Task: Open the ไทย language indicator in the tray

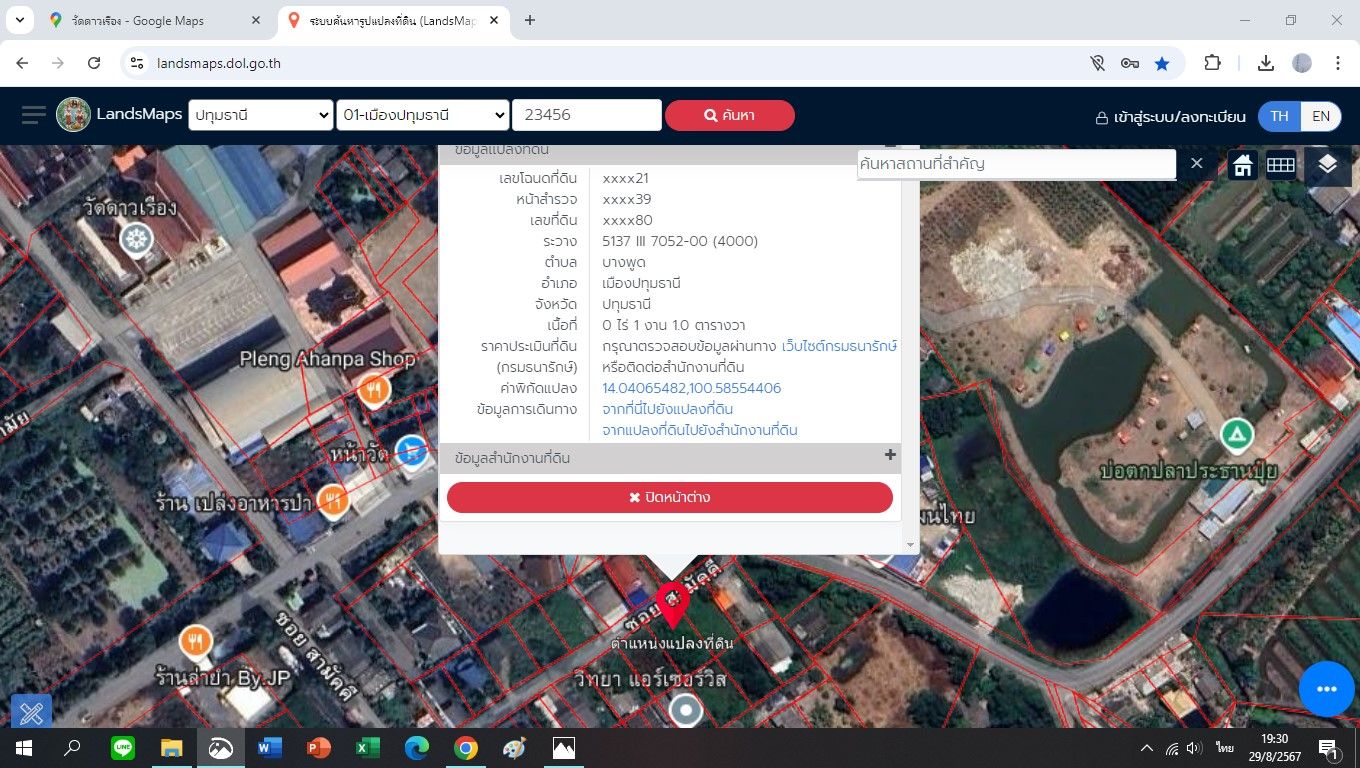Action: [x=1225, y=748]
